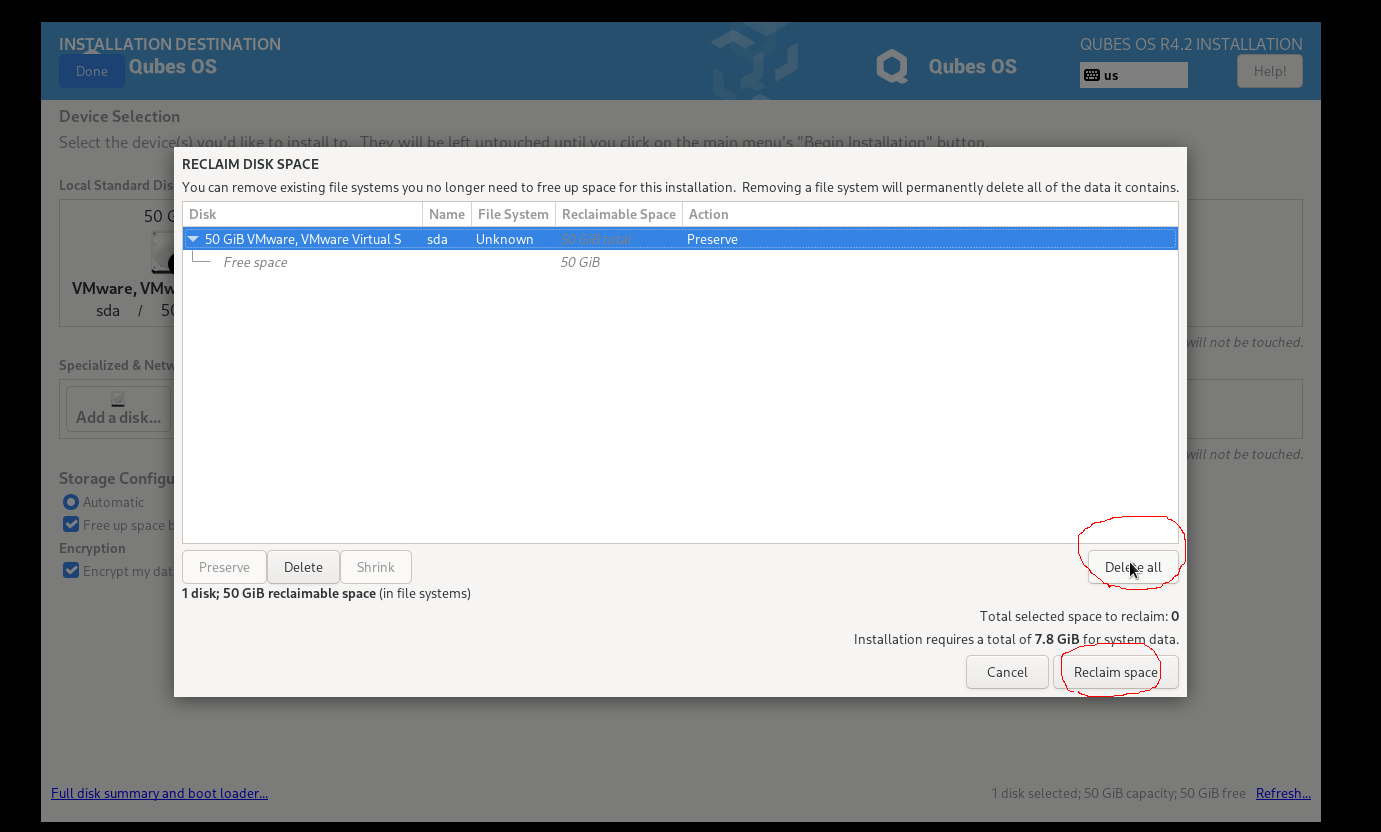Select the VMware sda disk thumbnail
Image resolution: width=1381 pixels, height=832 pixels.
pyautogui.click(x=118, y=263)
